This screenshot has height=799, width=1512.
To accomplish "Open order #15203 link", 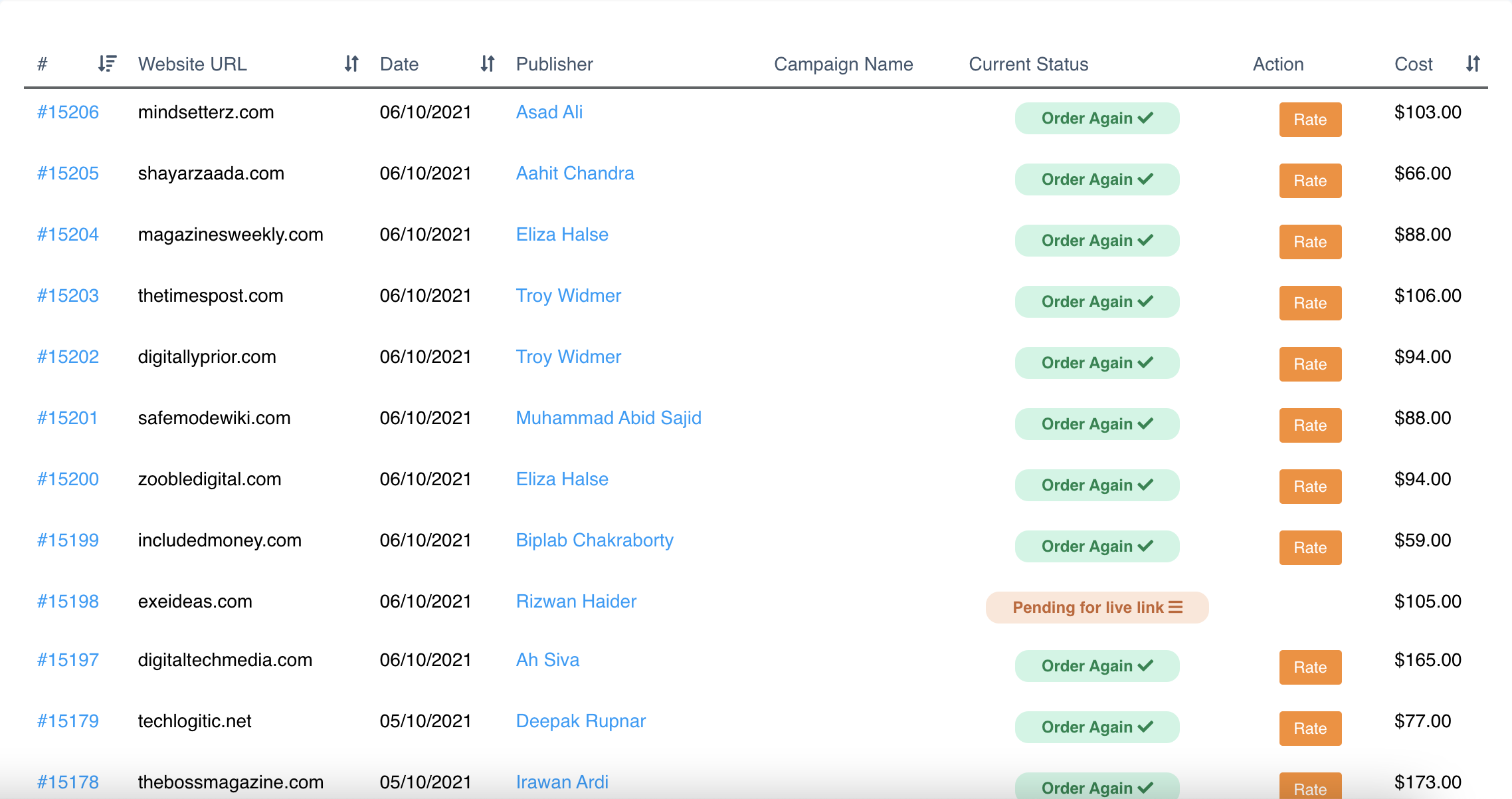I will 68,295.
